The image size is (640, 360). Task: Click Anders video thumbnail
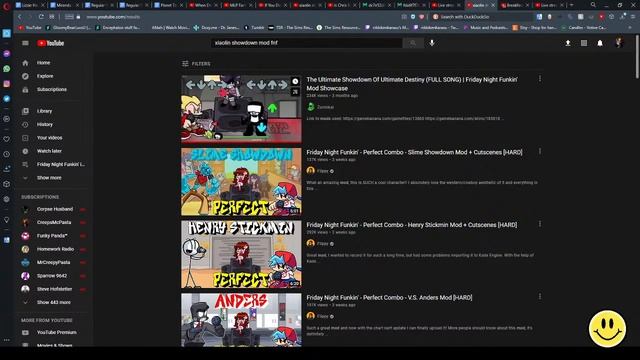point(242,320)
